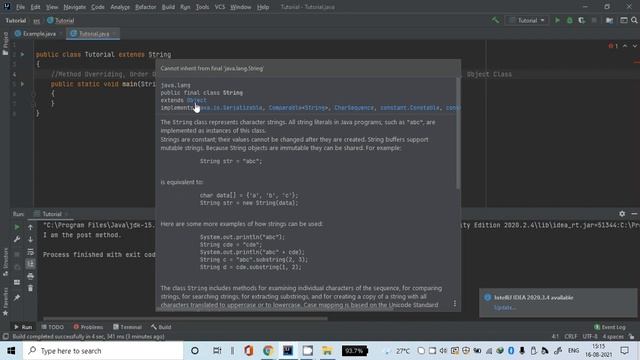Click run gutter arrow beside class Tutorial

click(22, 54)
